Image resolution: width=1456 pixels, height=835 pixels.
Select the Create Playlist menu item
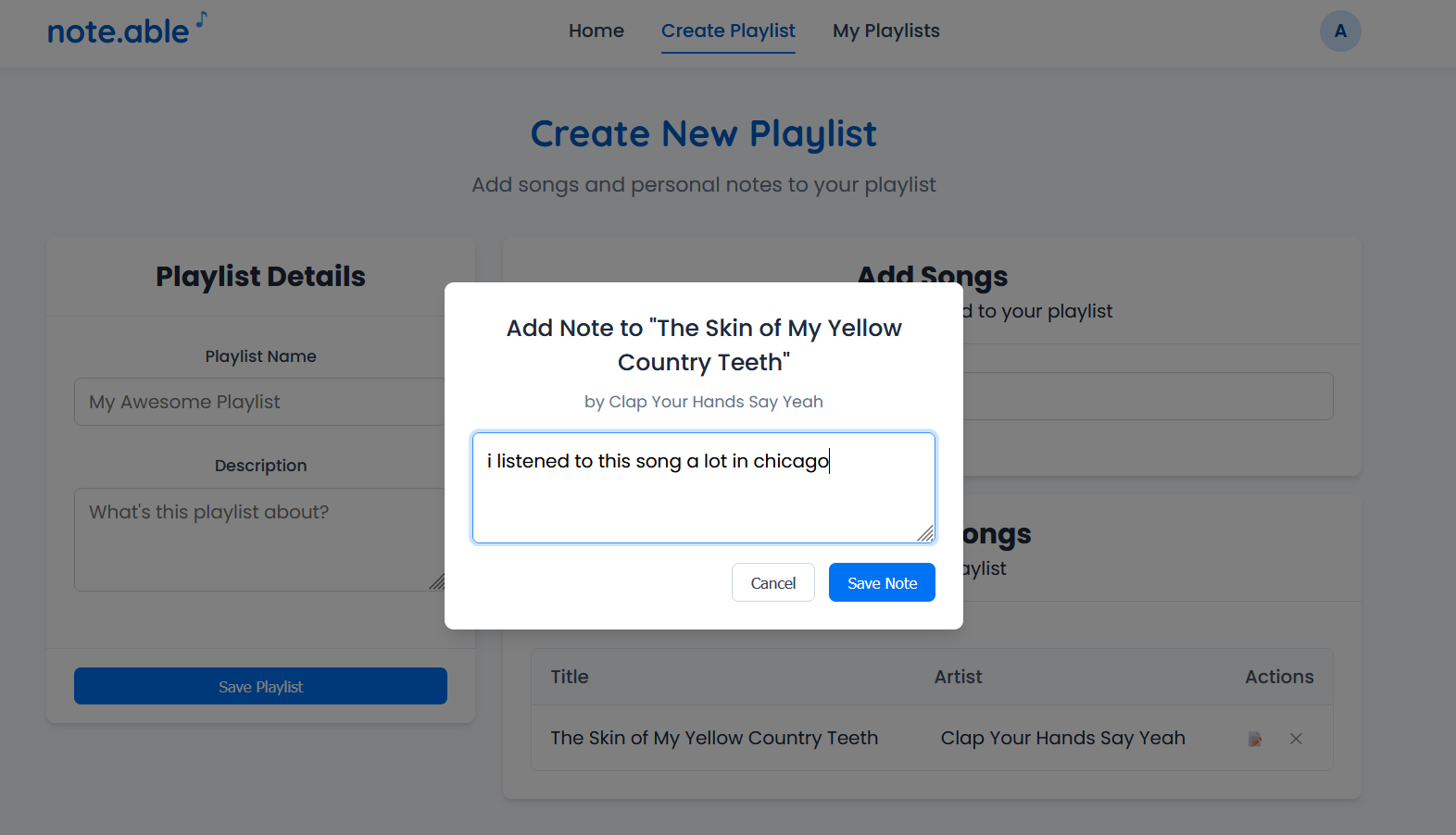(x=728, y=31)
